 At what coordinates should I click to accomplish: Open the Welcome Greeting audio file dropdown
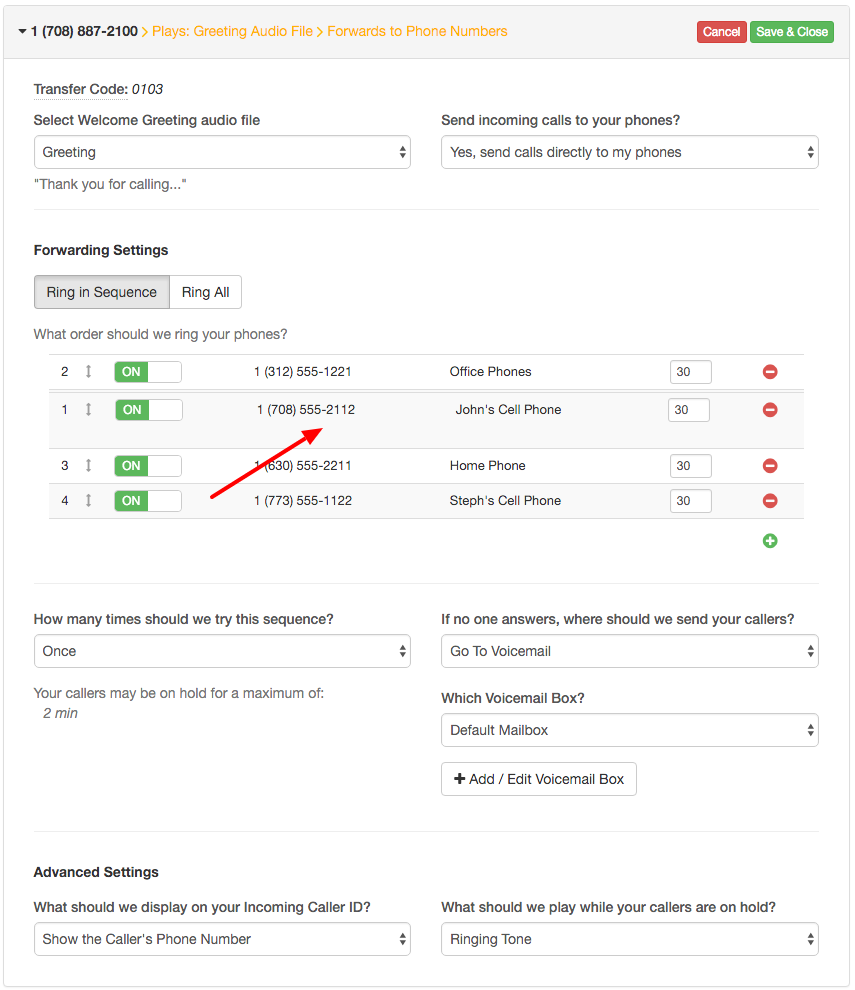[x=222, y=152]
